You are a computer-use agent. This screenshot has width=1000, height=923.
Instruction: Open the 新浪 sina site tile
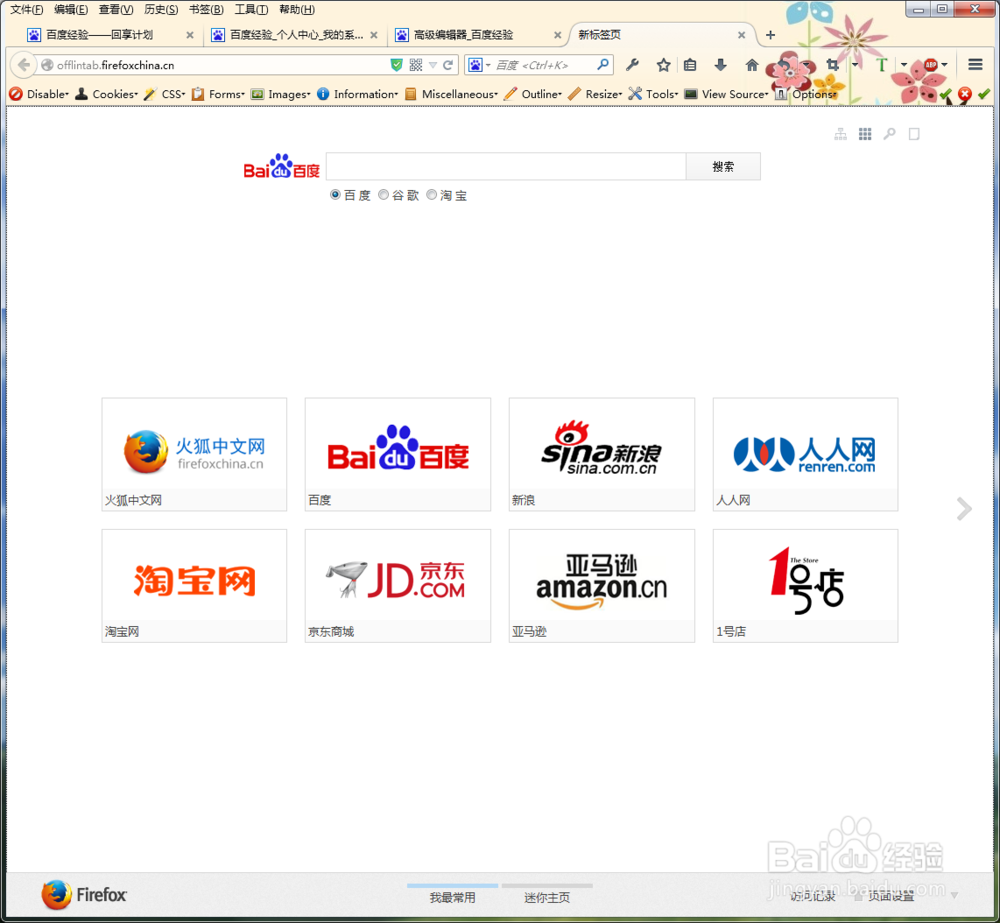[x=601, y=454]
